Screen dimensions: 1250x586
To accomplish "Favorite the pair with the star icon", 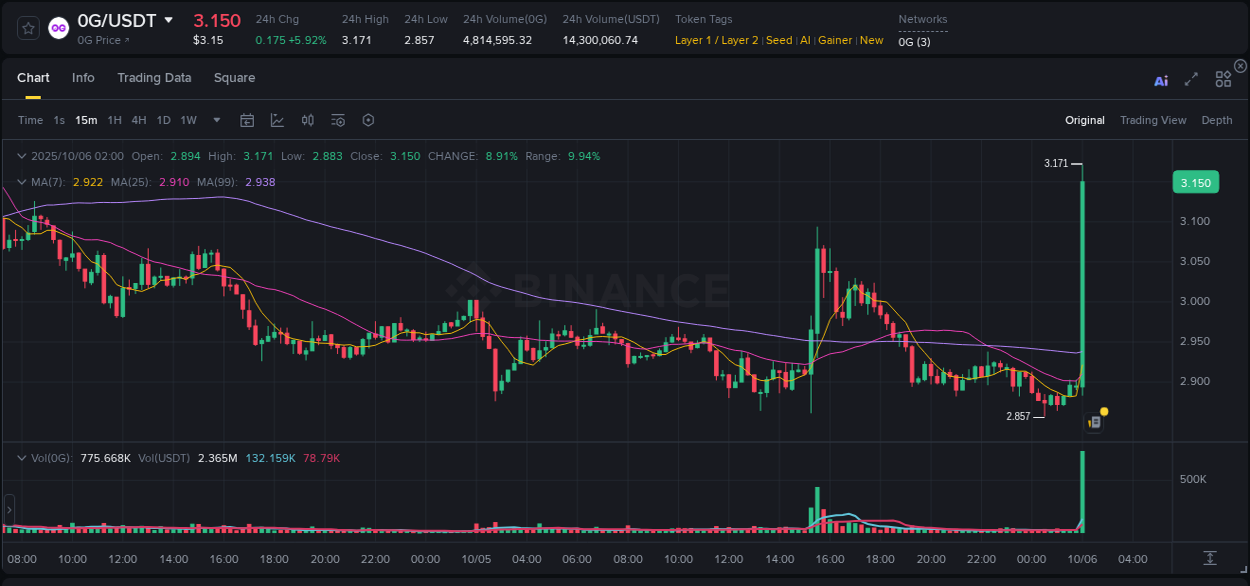I will coord(27,28).
